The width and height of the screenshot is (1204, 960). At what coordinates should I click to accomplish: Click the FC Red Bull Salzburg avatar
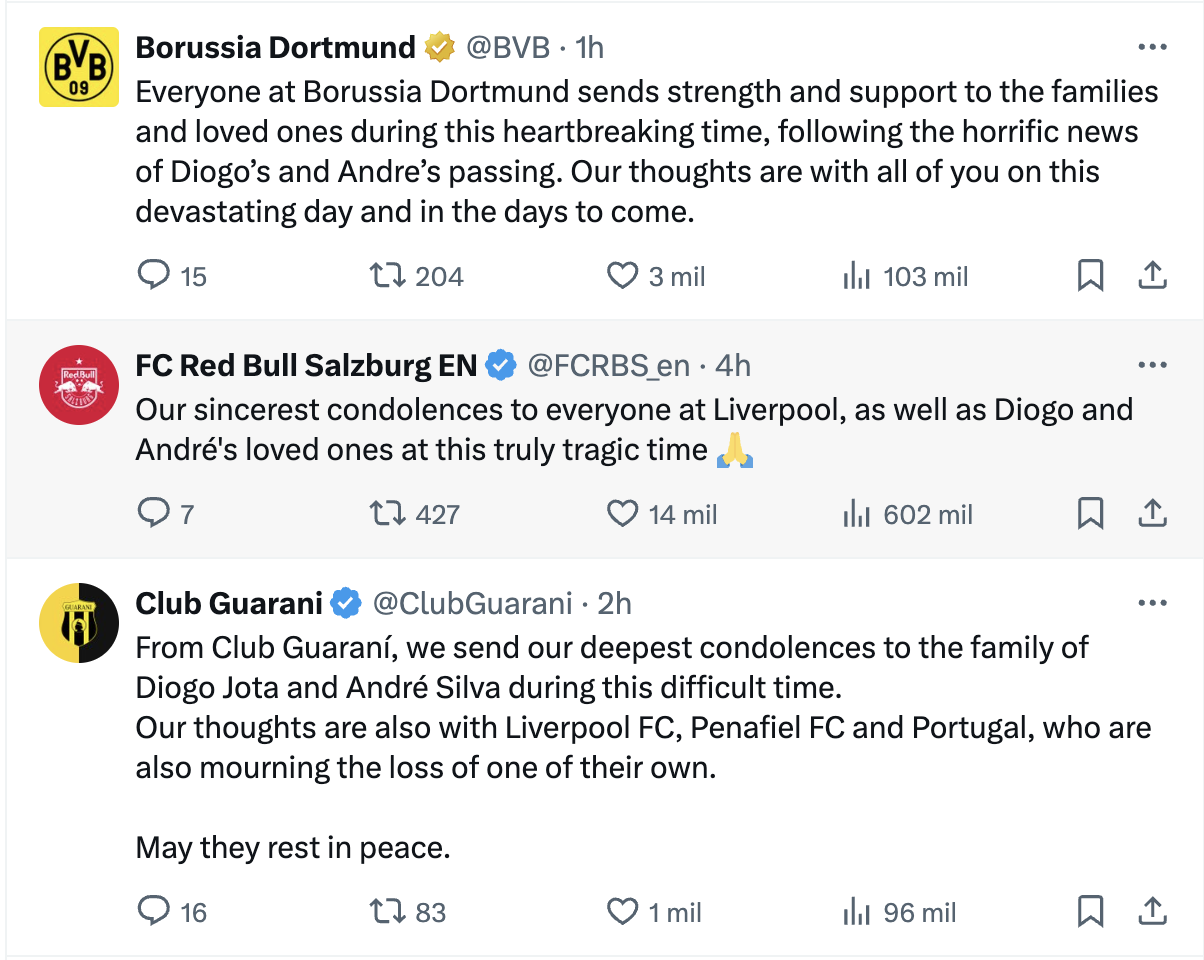pos(78,385)
